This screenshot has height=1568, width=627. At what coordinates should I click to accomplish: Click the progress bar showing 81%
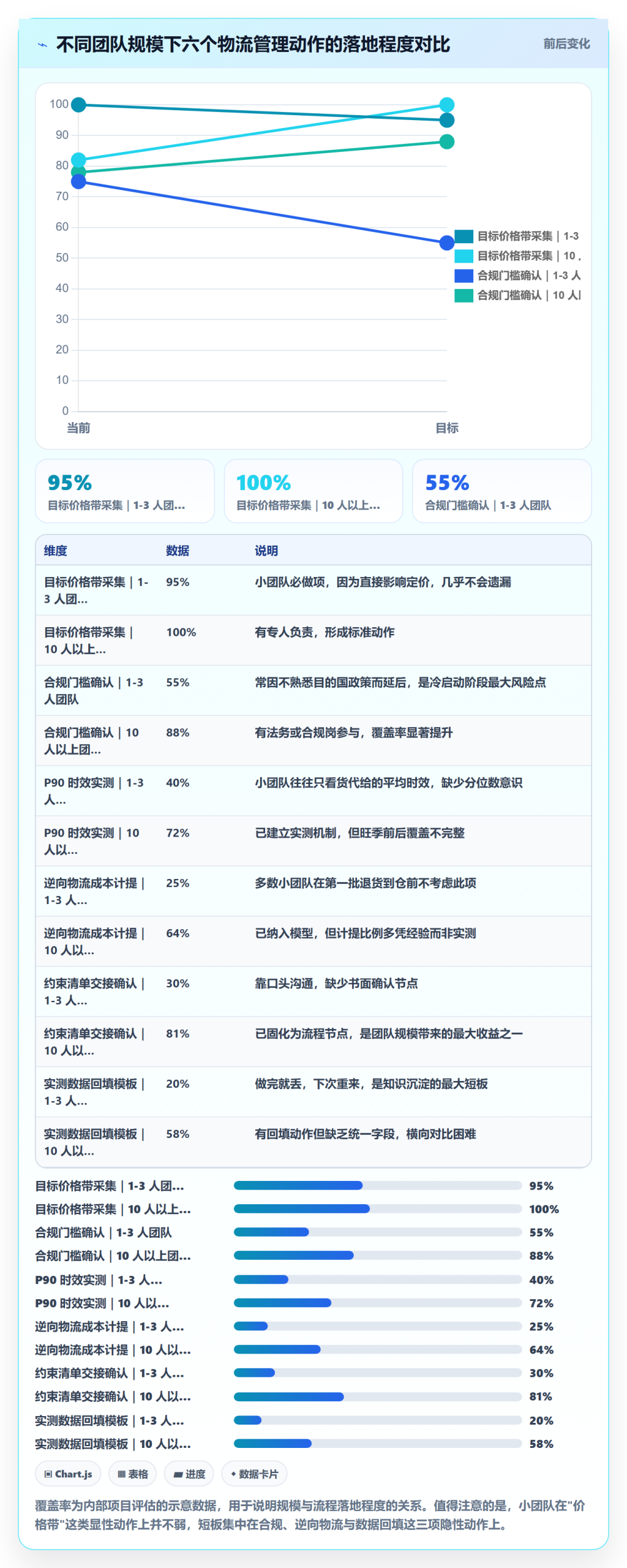pyautogui.click(x=378, y=1396)
